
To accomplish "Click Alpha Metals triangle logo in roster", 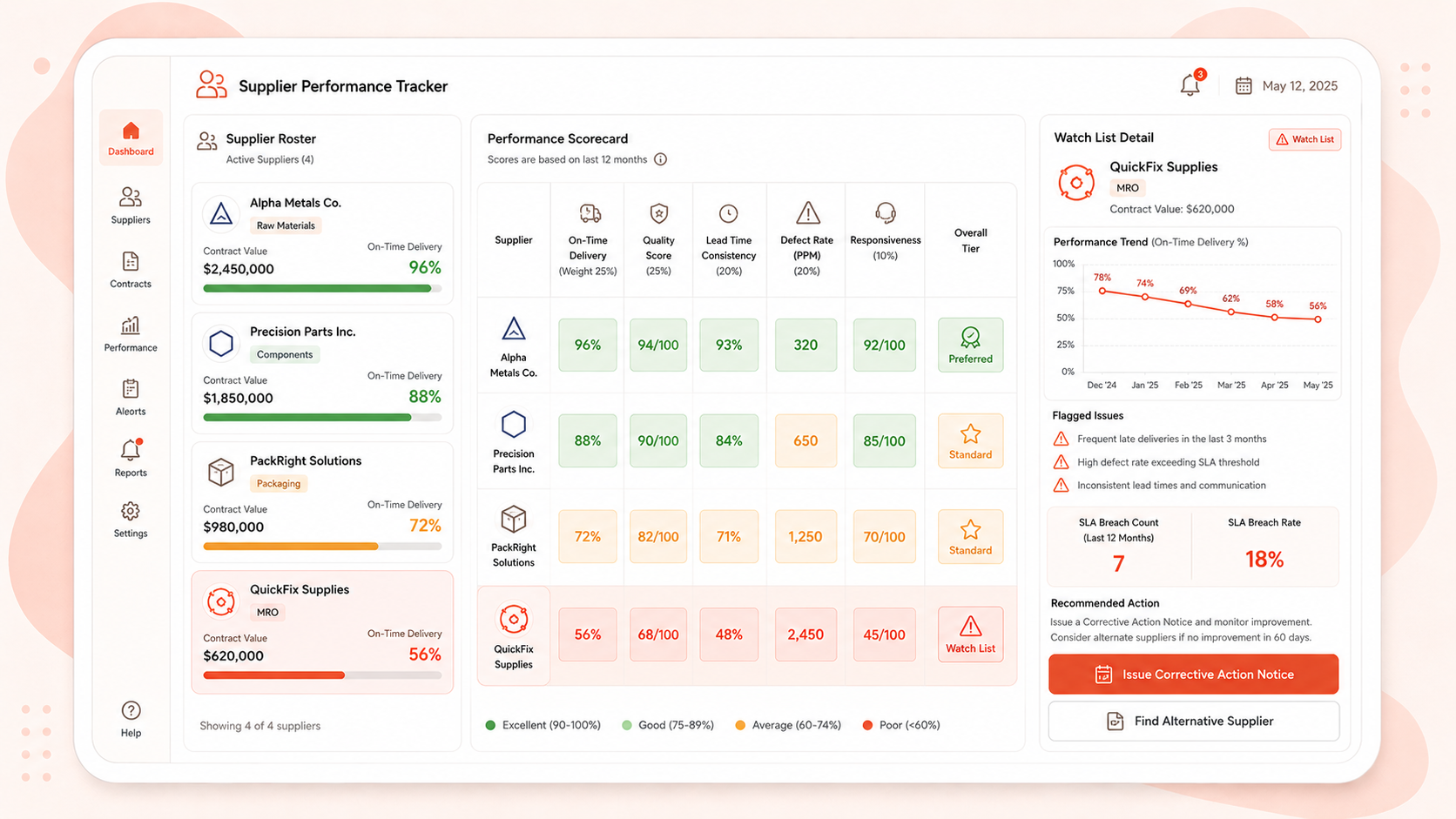I will click(x=221, y=213).
